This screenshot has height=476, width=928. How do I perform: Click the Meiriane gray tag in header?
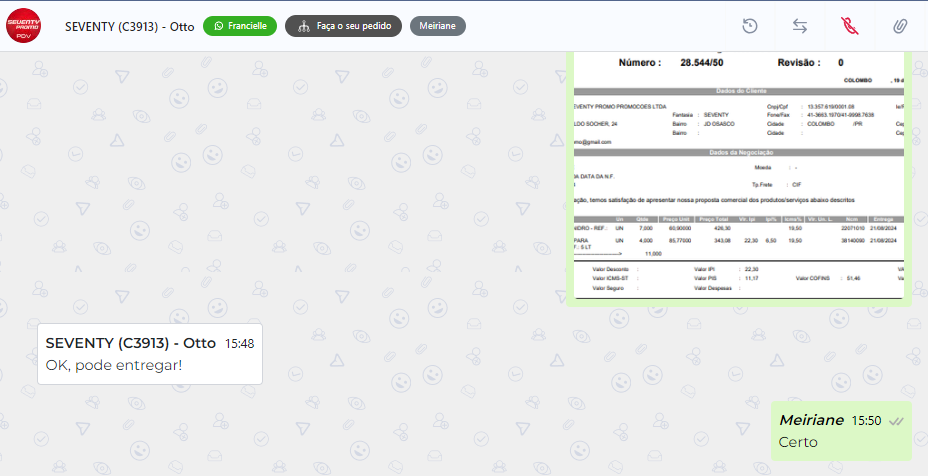point(437,26)
